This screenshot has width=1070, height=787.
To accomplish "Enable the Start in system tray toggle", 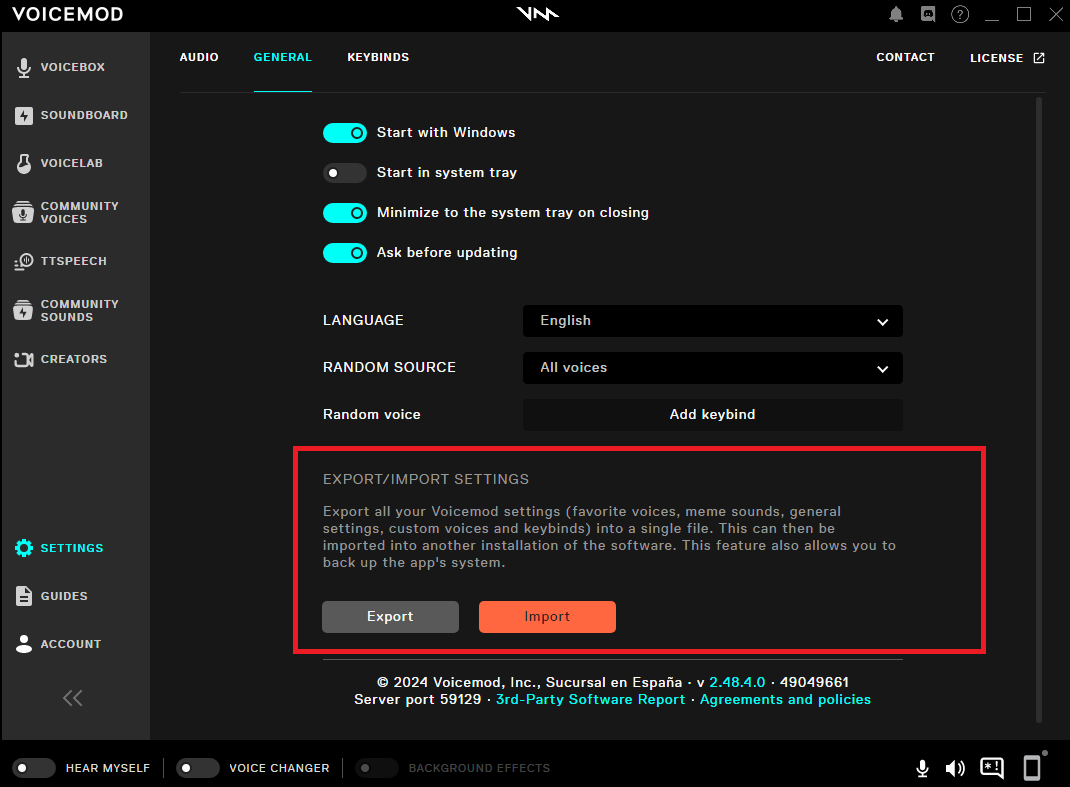I will point(345,173).
